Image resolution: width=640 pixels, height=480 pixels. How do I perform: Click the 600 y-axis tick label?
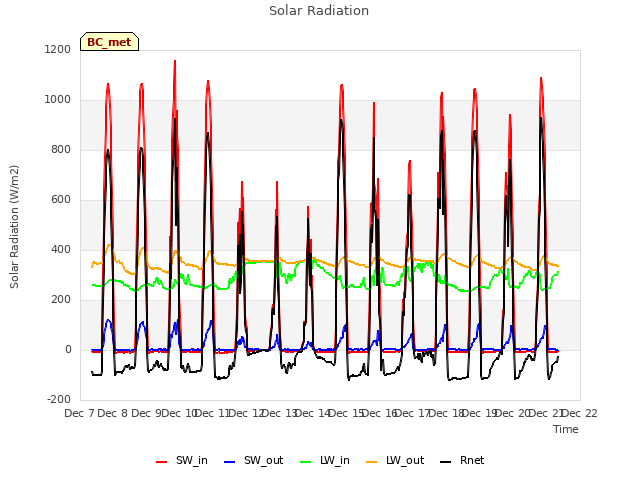point(61,200)
